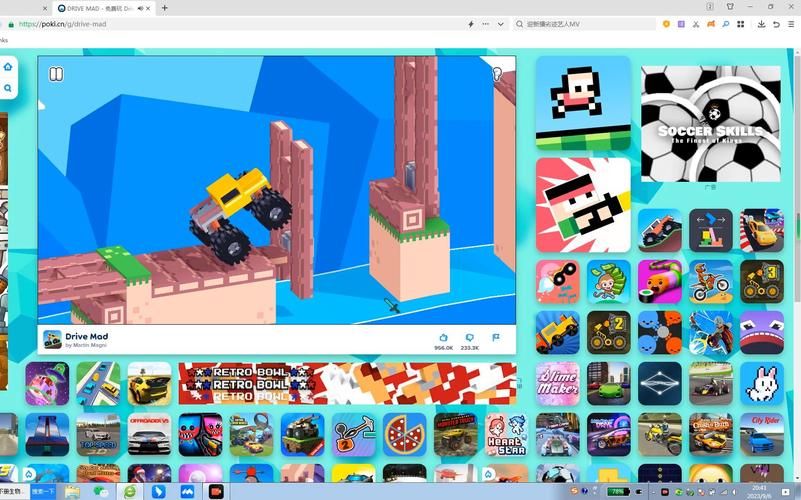Open the City Rider game
Viewport: 801px width, 500px height.
pyautogui.click(x=762, y=435)
